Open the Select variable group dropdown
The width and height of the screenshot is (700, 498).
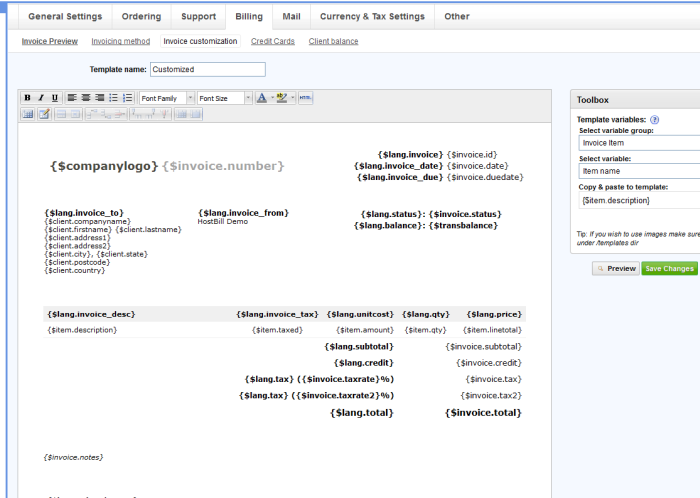(639, 143)
